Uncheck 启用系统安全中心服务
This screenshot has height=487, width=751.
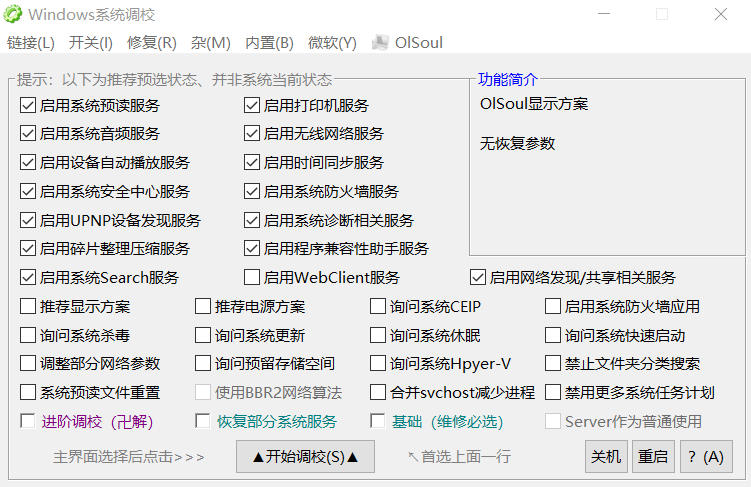pyautogui.click(x=28, y=192)
